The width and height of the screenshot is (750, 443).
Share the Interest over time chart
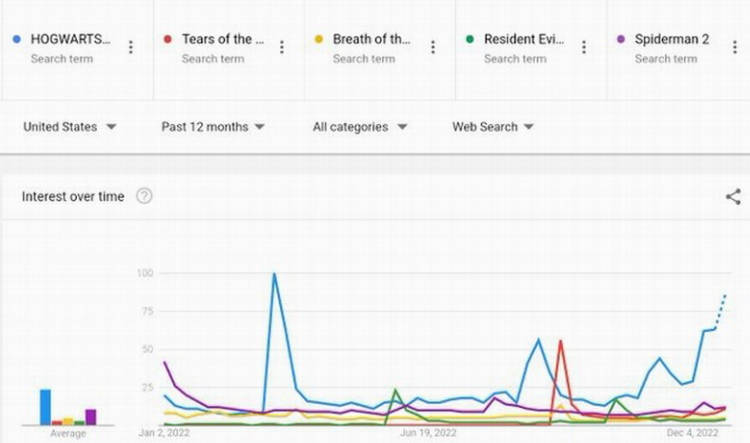733,197
